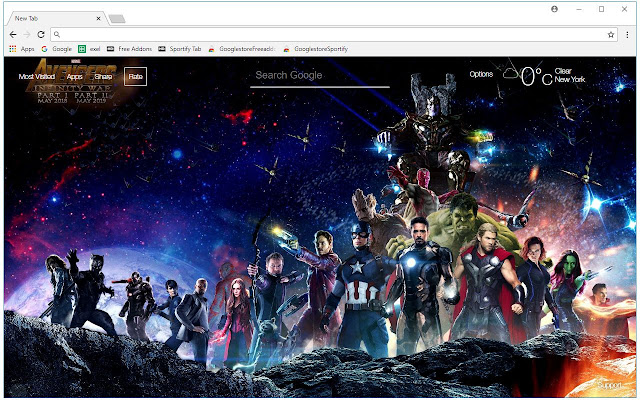640x400 pixels.
Task: Open the GooglestoreSportify bookmark
Action: pyautogui.click(x=316, y=49)
